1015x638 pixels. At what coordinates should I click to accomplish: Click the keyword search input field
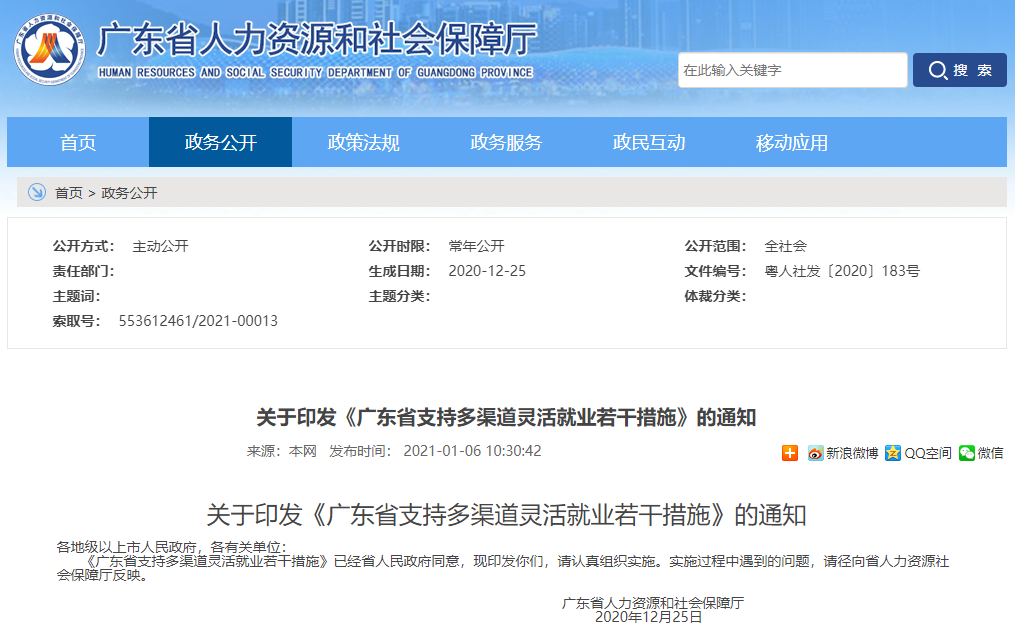(x=792, y=70)
